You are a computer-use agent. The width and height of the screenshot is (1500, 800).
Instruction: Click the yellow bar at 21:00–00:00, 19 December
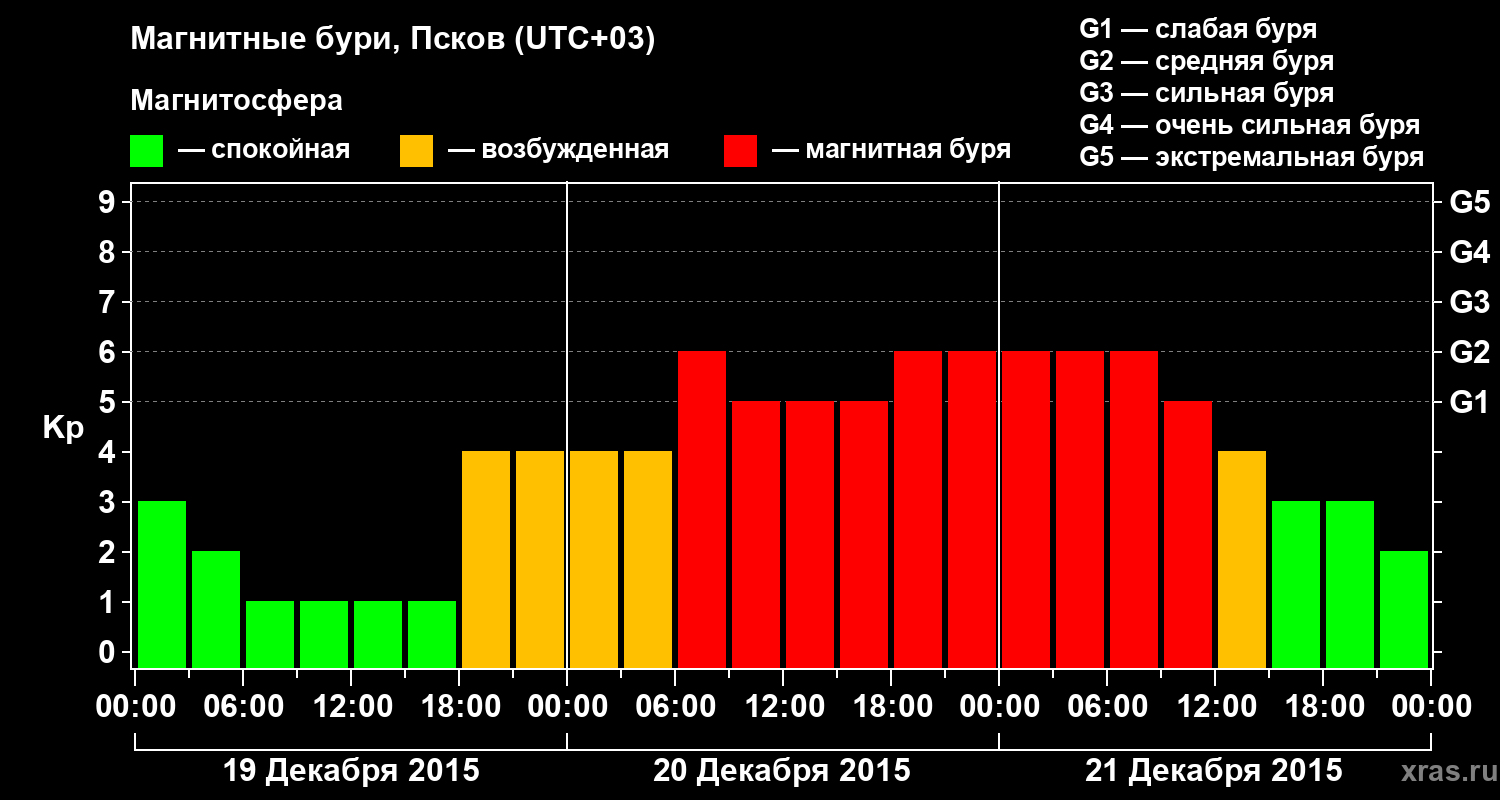click(540, 559)
